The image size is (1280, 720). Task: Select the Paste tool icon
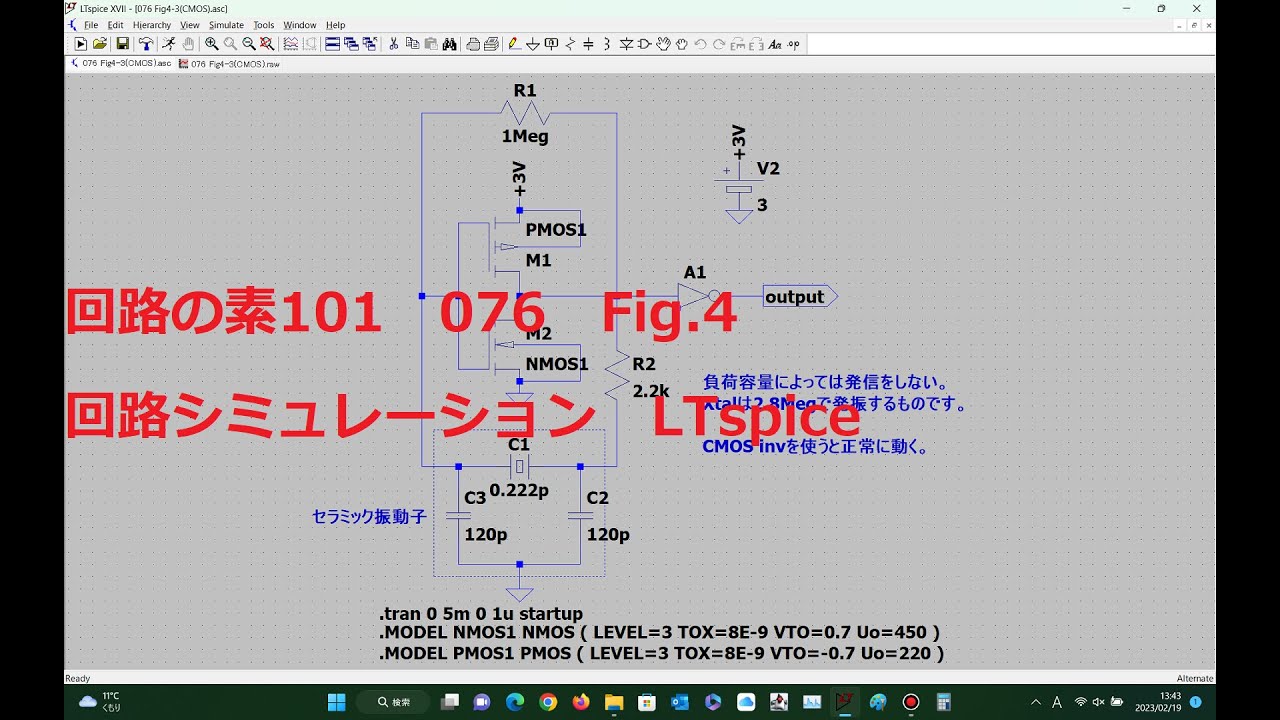point(430,44)
